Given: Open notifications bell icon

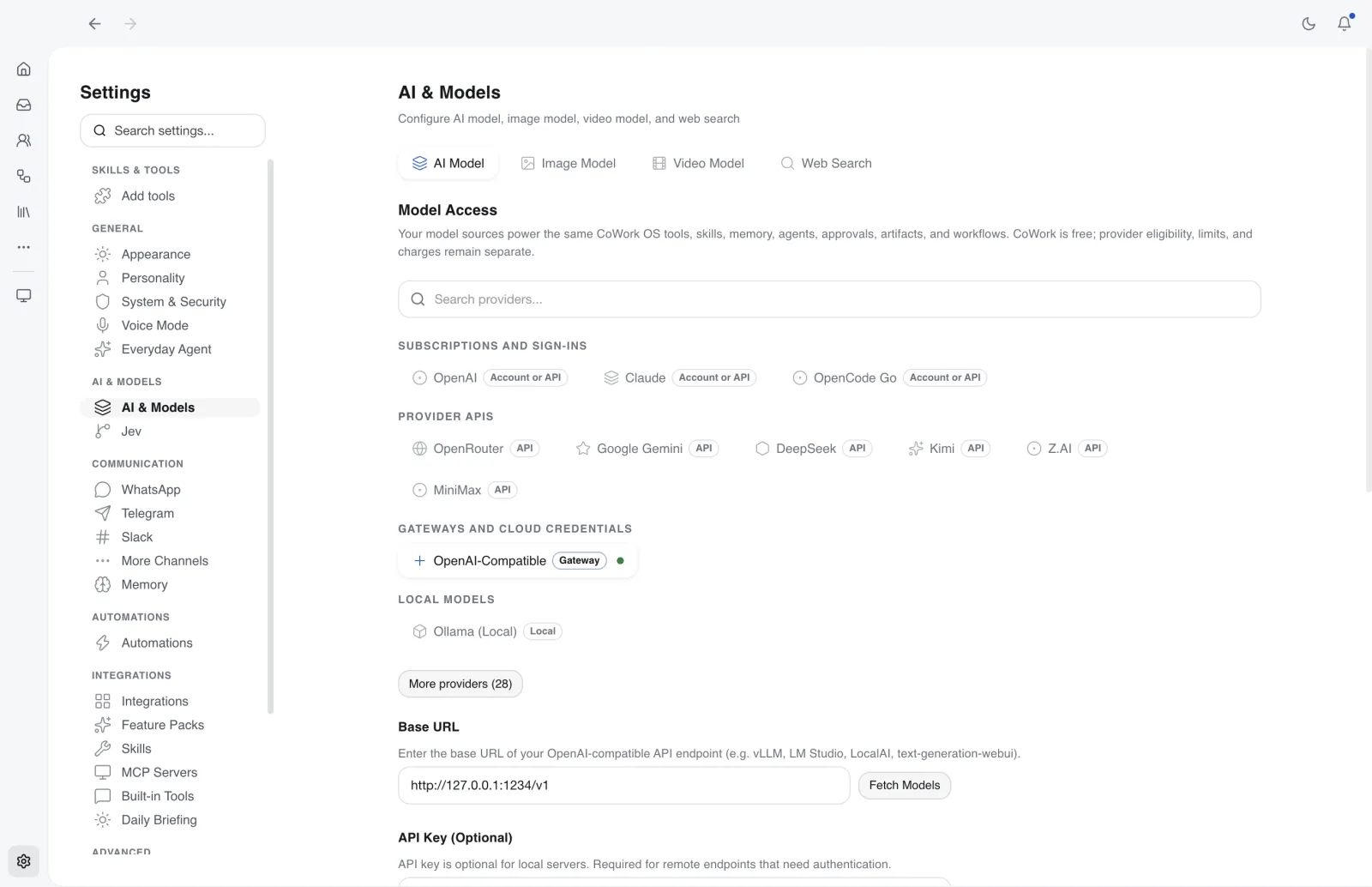Looking at the screenshot, I should pyautogui.click(x=1345, y=24).
